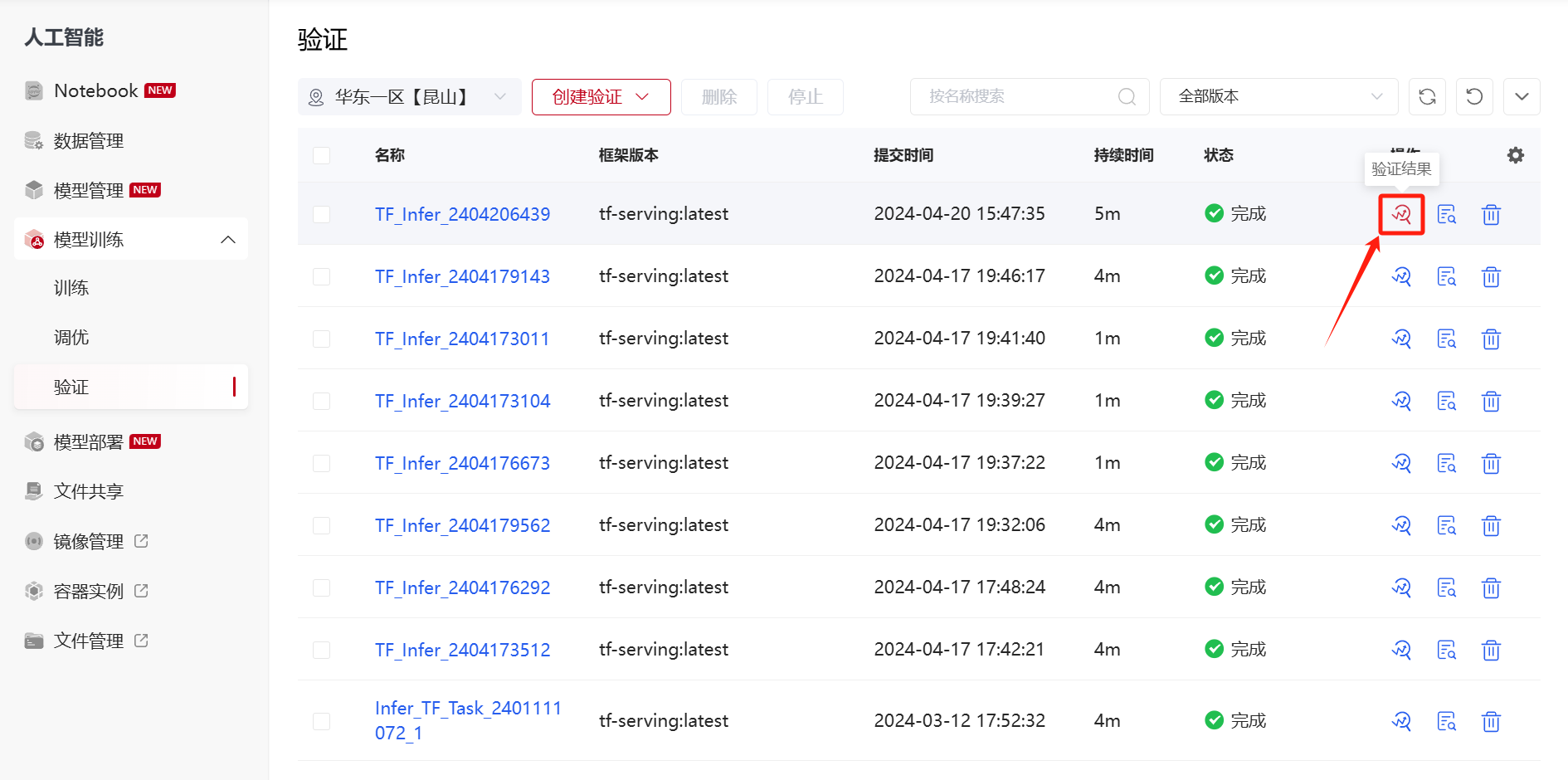Delete the Infer_TF_Task_2401111072_1 validation

coord(1491,721)
